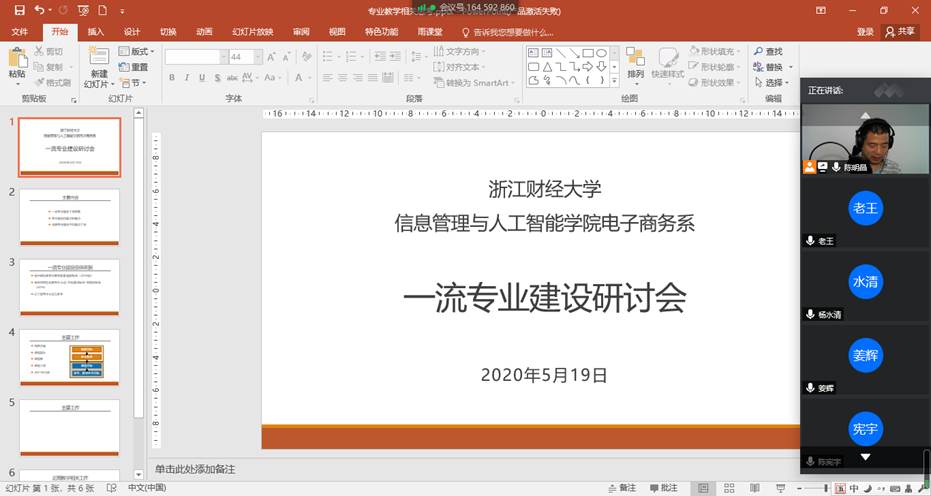Click the Save icon in quick access toolbar
Image resolution: width=931 pixels, height=496 pixels.
[19, 10]
